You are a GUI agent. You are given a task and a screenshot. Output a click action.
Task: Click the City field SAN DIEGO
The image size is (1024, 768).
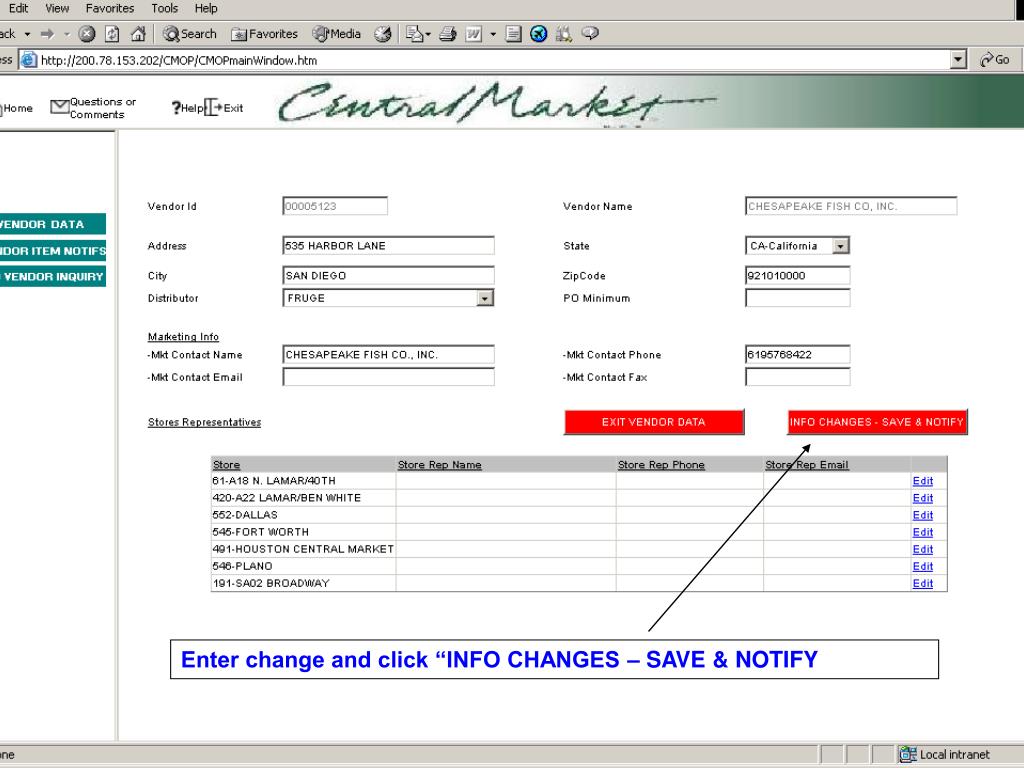389,276
